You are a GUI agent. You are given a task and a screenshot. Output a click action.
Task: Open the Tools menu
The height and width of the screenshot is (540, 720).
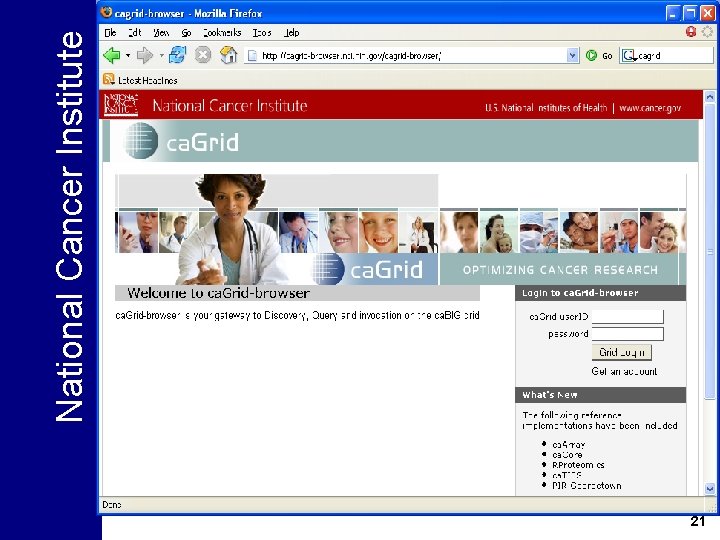[262, 33]
